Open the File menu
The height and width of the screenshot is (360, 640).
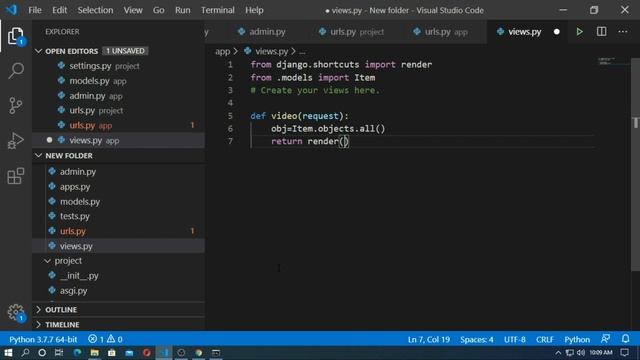click(35, 10)
